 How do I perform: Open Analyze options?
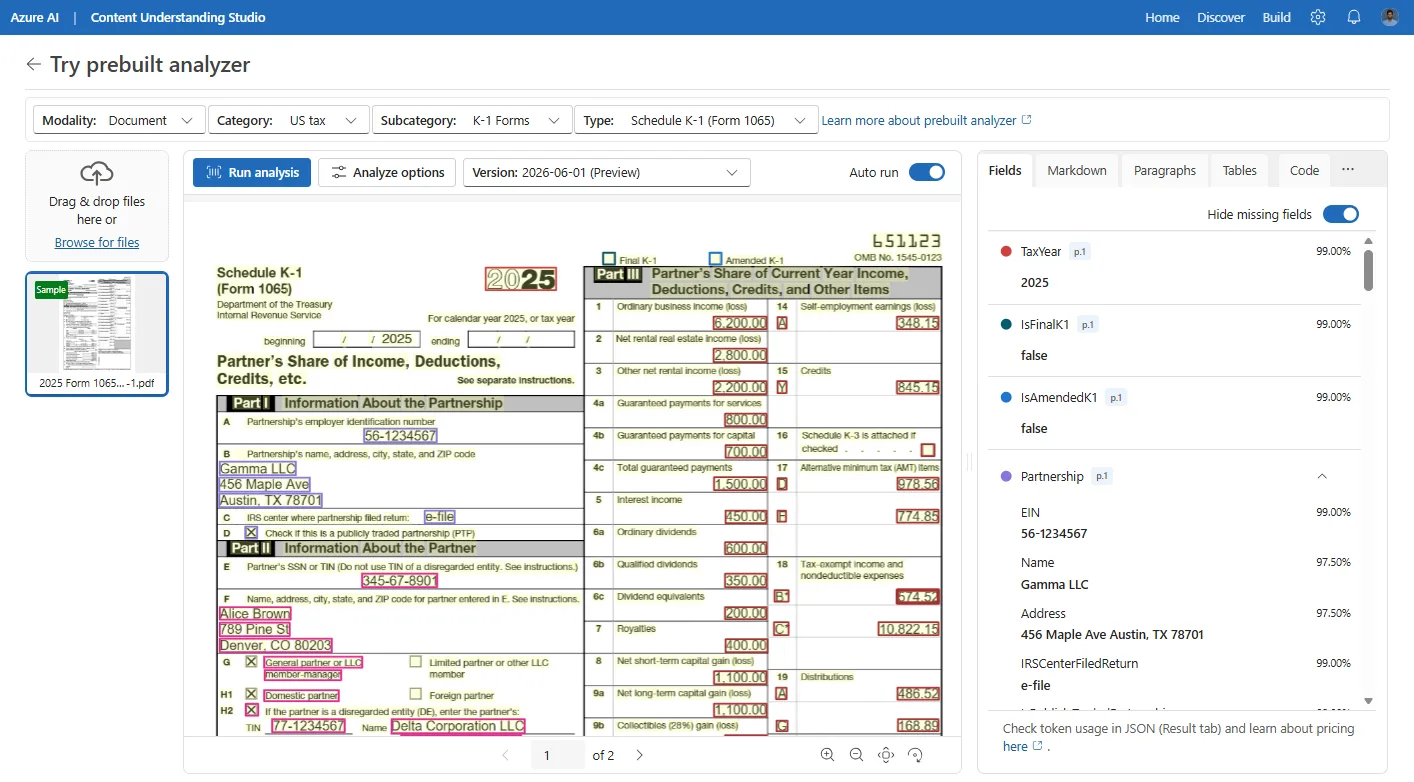pos(387,172)
